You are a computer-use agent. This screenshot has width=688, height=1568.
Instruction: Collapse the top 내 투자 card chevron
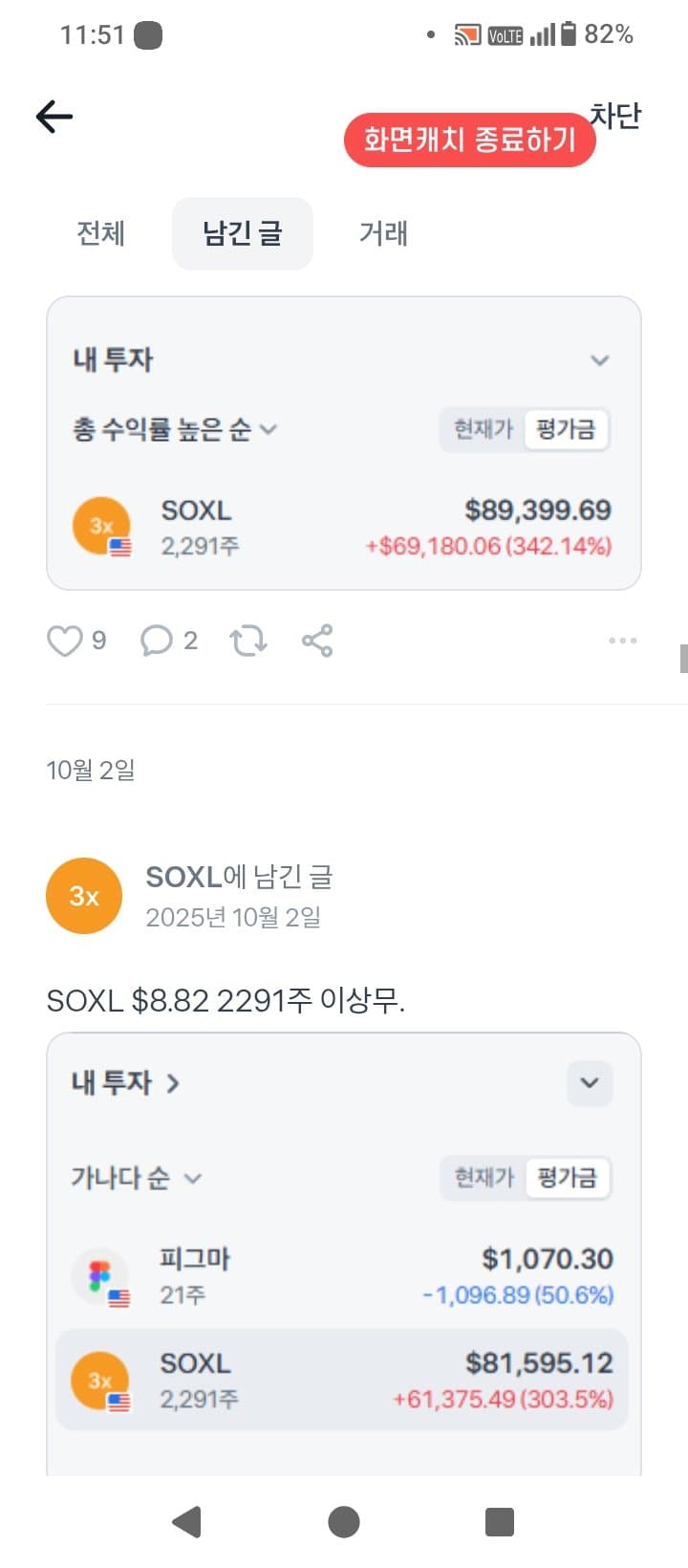coord(599,360)
